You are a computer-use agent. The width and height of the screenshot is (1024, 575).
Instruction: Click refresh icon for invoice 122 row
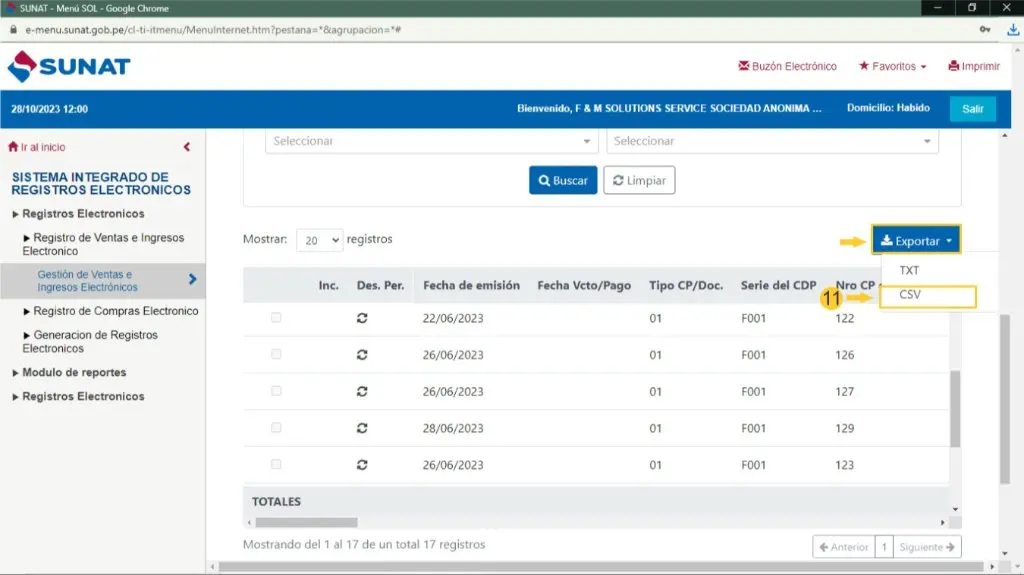(362, 318)
